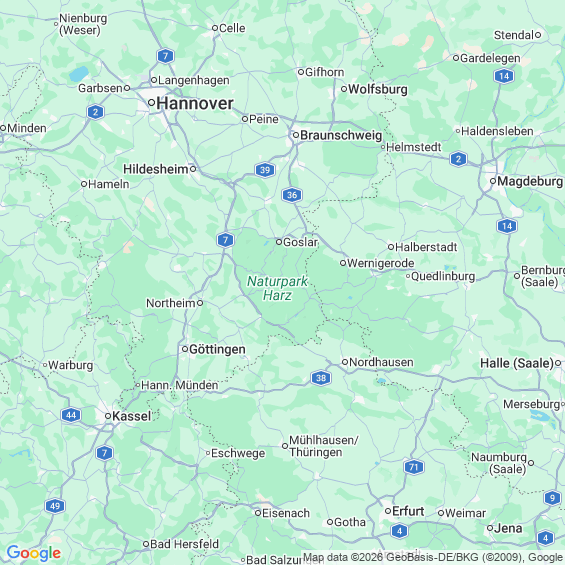565x565 pixels.
Task: Select the Göttingen city label
Action: (217, 350)
